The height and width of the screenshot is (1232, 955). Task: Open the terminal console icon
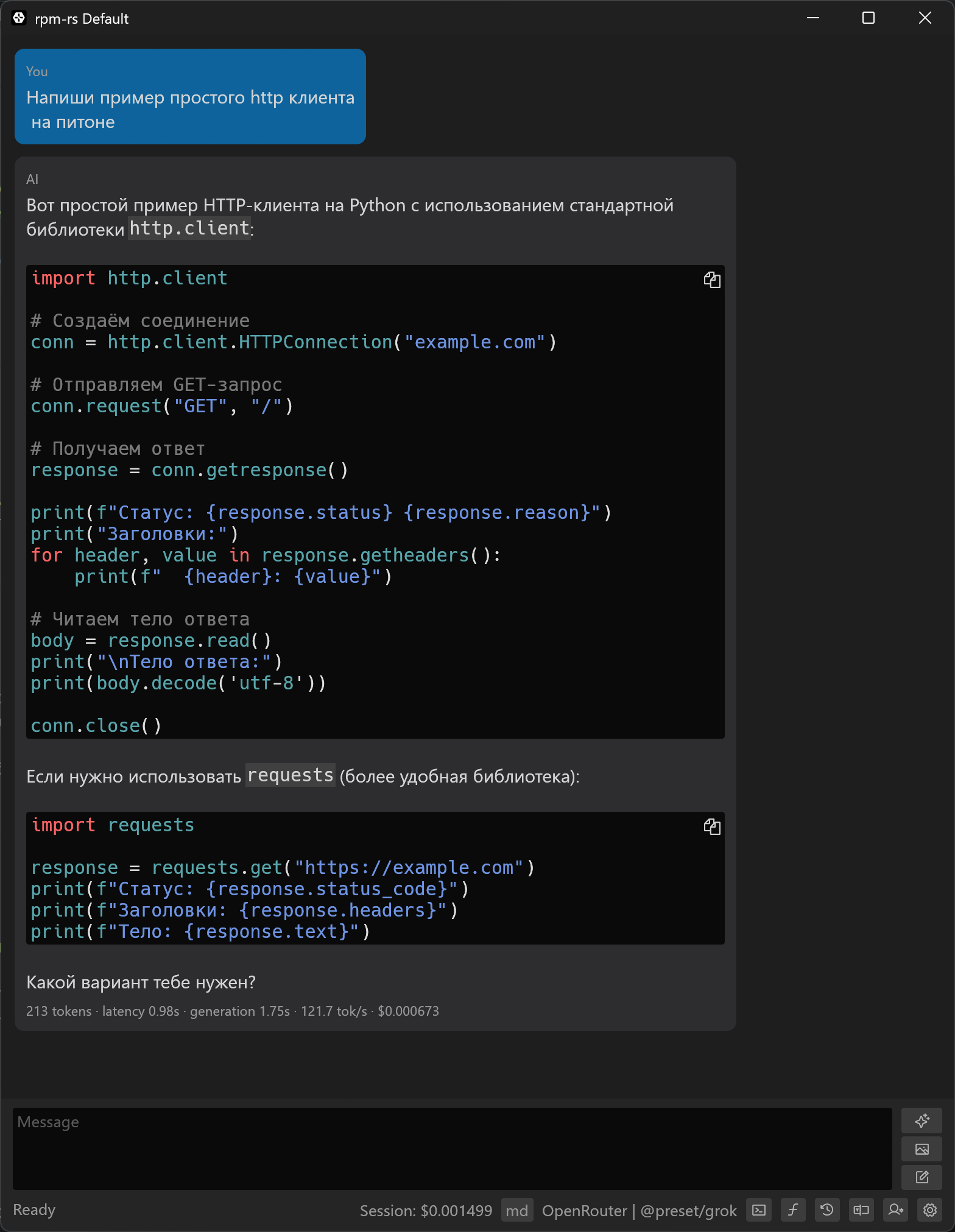tap(759, 1210)
